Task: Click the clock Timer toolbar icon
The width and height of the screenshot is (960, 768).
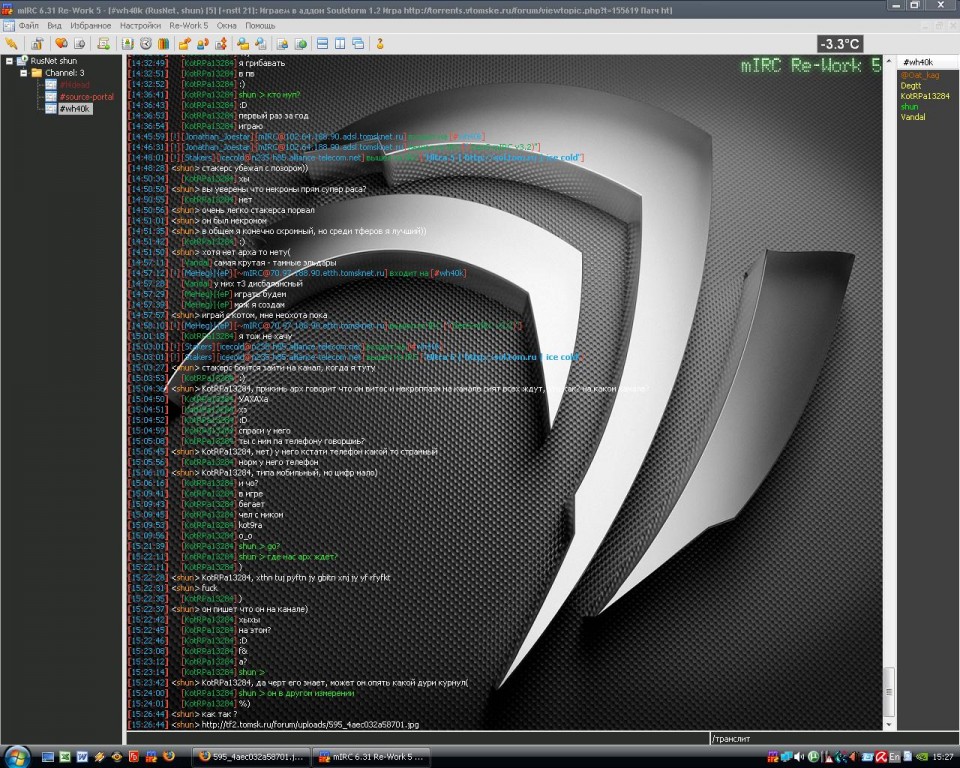Action: [x=146, y=43]
